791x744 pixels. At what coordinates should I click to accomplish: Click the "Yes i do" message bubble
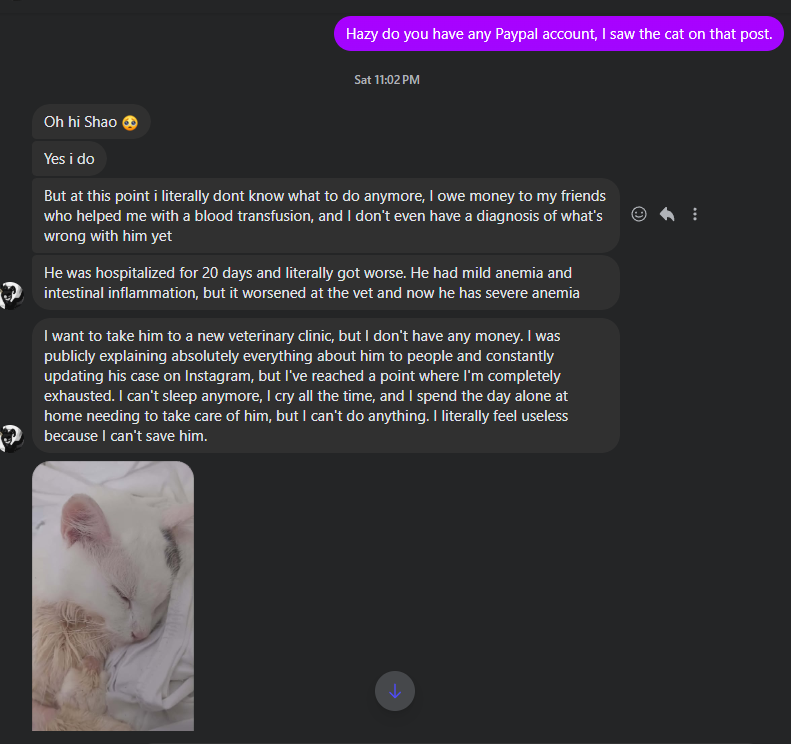pos(69,159)
